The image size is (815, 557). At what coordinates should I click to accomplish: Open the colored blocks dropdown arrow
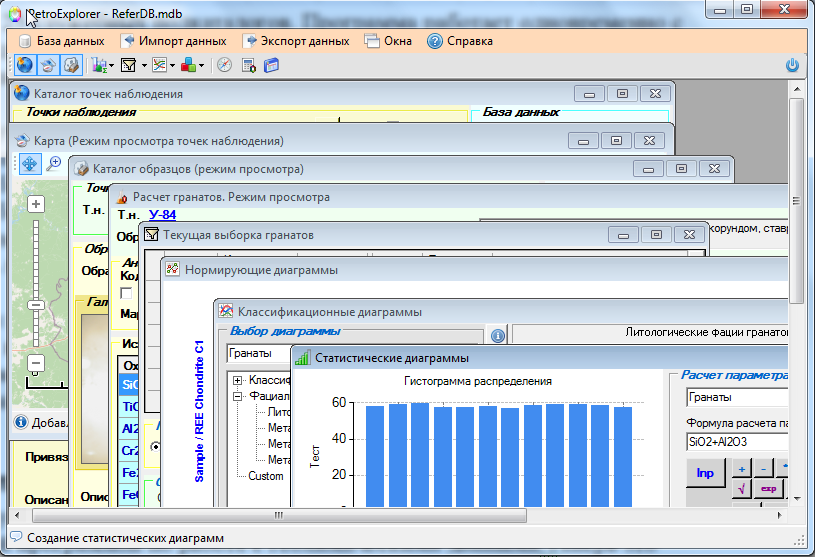pos(202,66)
